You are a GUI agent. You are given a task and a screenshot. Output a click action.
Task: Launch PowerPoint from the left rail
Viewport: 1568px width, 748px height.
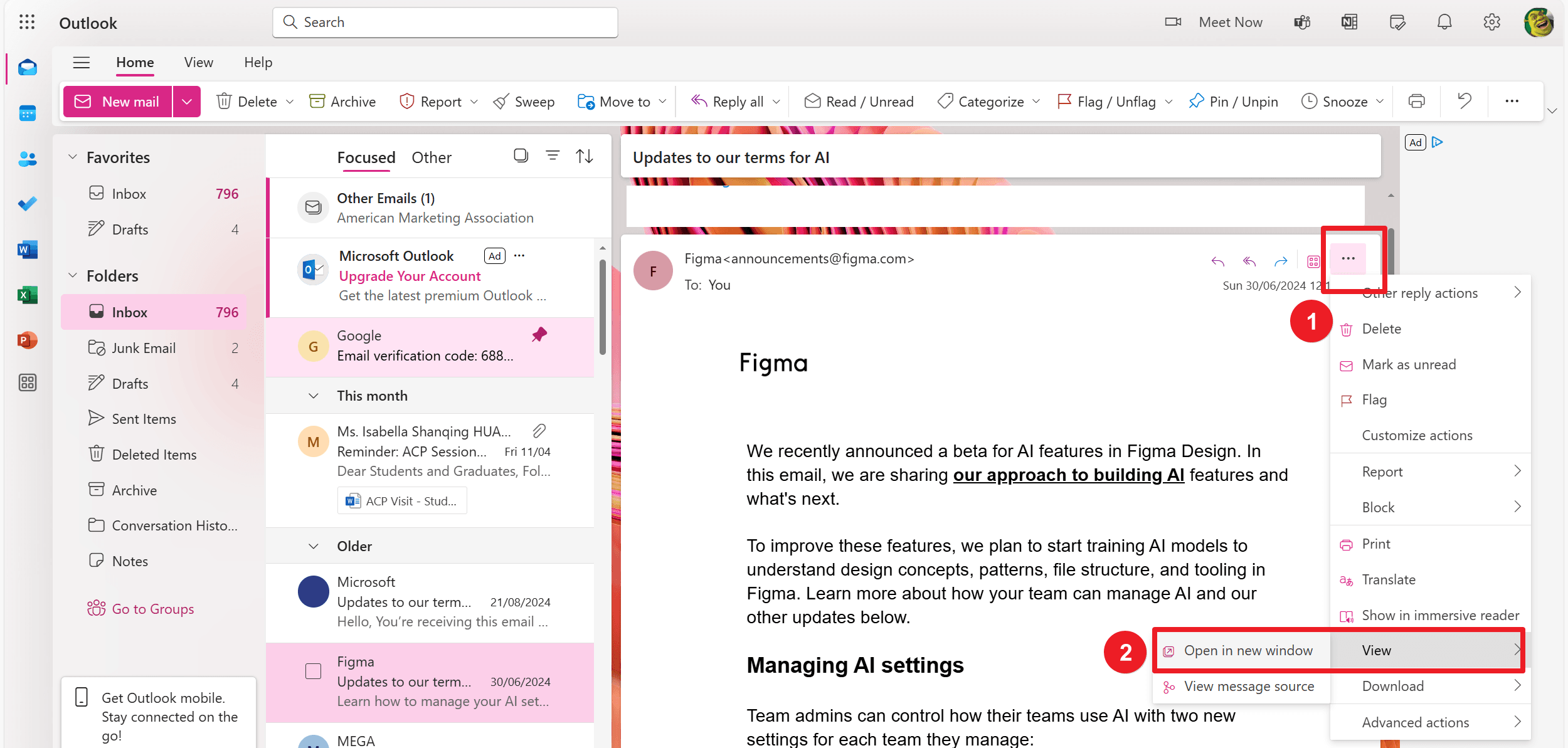pyautogui.click(x=28, y=340)
